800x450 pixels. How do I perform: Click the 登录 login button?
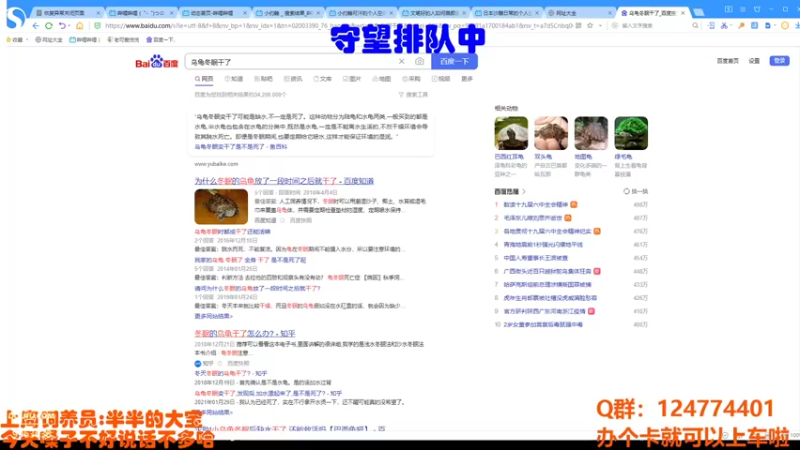779,61
